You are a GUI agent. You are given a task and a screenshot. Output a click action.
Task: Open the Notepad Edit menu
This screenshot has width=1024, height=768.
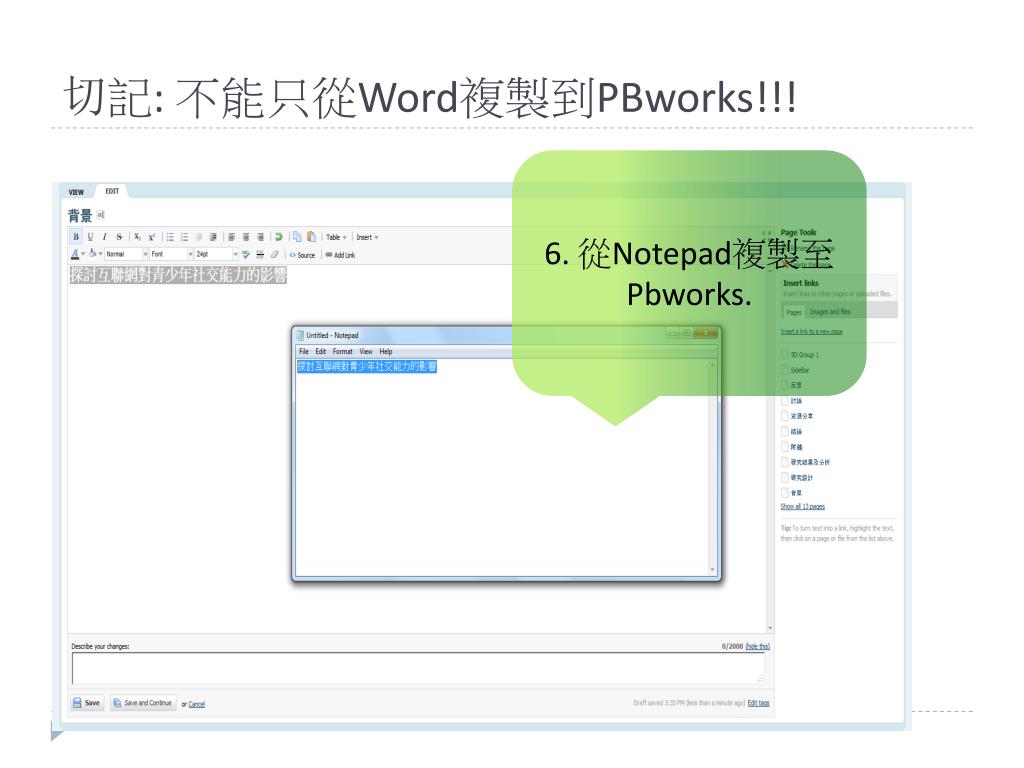[321, 351]
